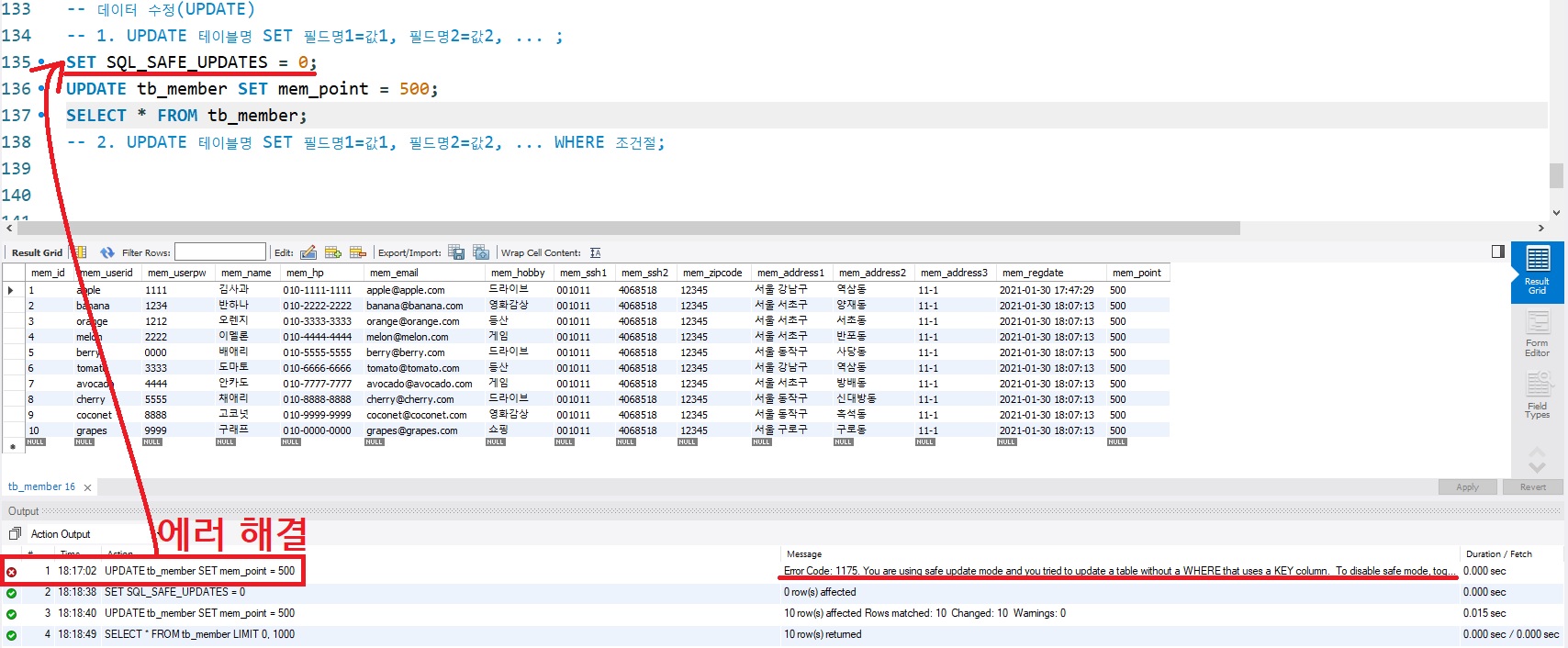Click the insert new row icon

click(x=333, y=252)
